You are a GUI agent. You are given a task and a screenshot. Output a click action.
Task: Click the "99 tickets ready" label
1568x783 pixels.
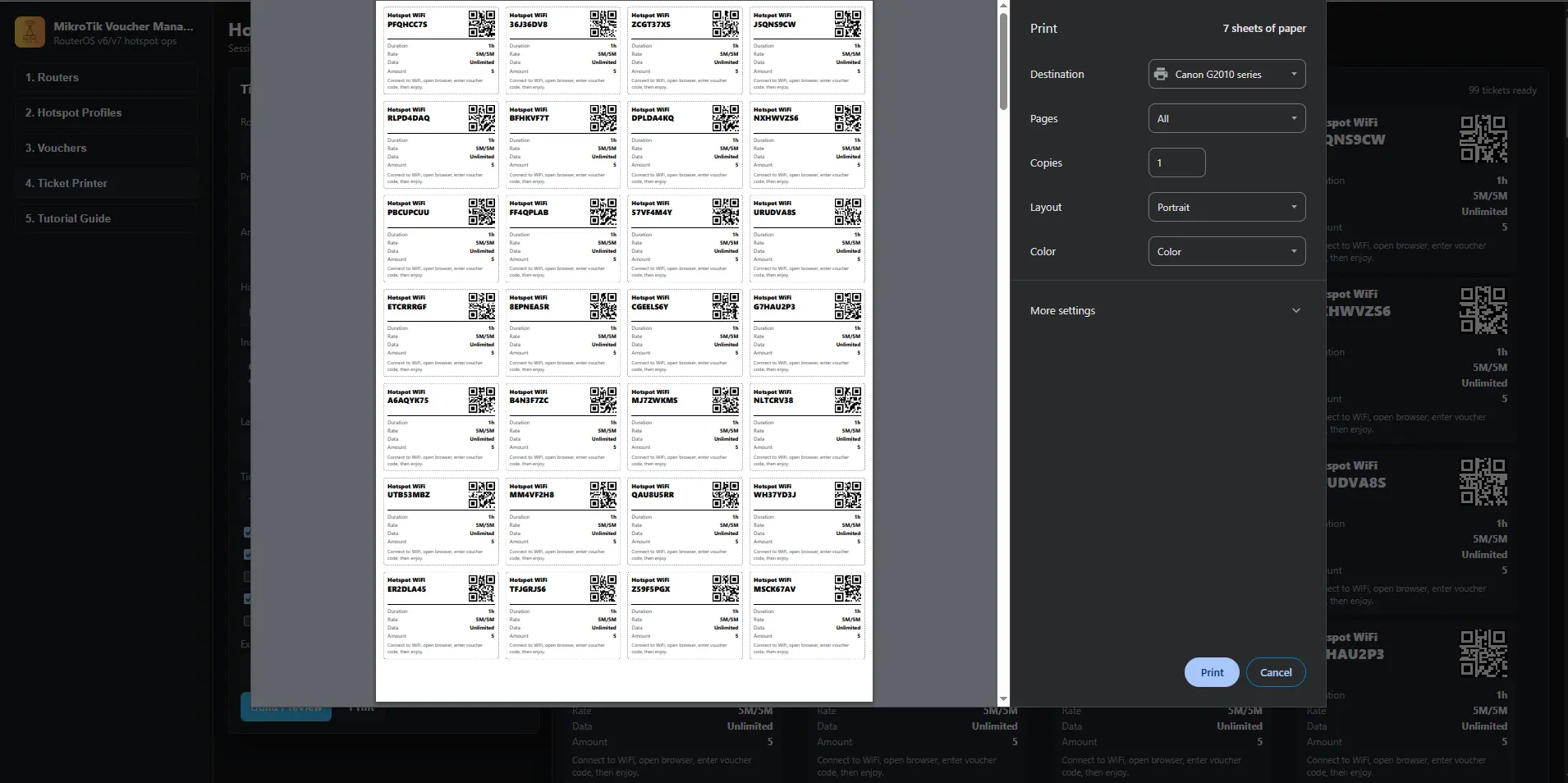[1502, 90]
